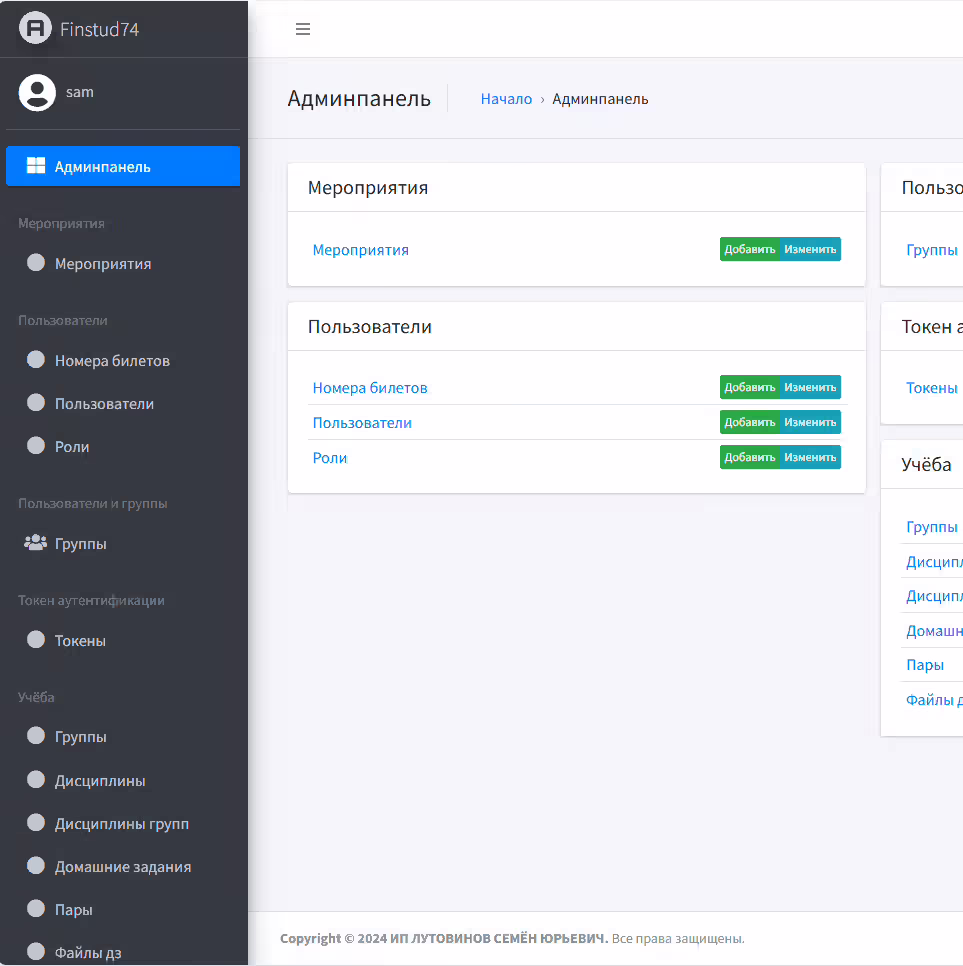Open Роли link in the card
Image resolution: width=963 pixels, height=966 pixels.
[x=330, y=458]
